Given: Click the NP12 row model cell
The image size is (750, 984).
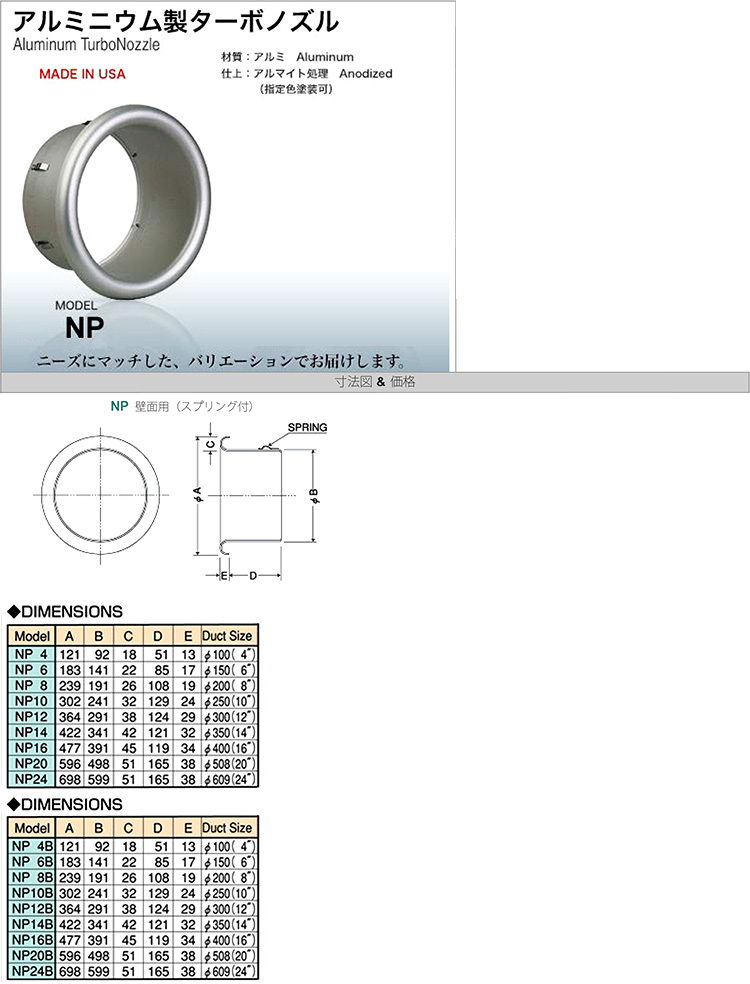Looking at the screenshot, I should pos(32,717).
